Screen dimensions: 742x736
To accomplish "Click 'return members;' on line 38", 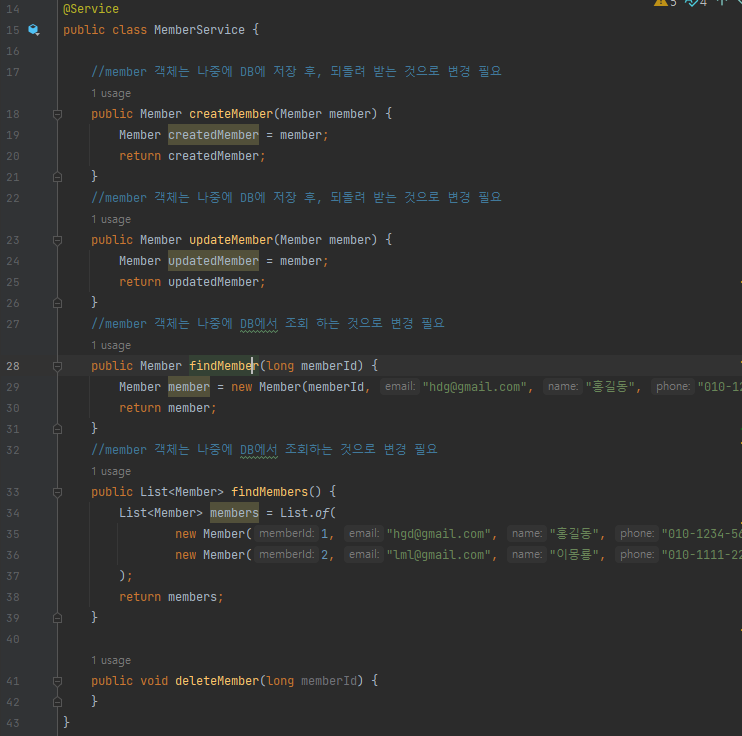I will coord(171,597).
